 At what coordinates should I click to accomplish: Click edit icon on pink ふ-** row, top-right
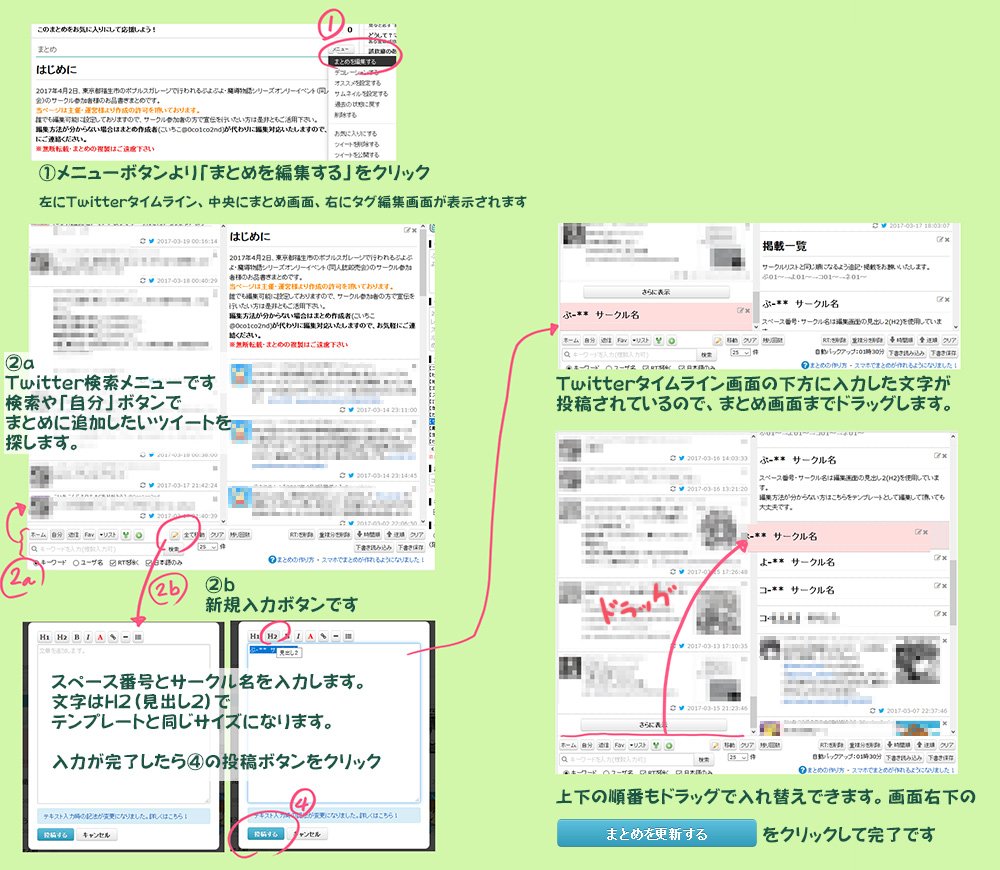[x=741, y=311]
